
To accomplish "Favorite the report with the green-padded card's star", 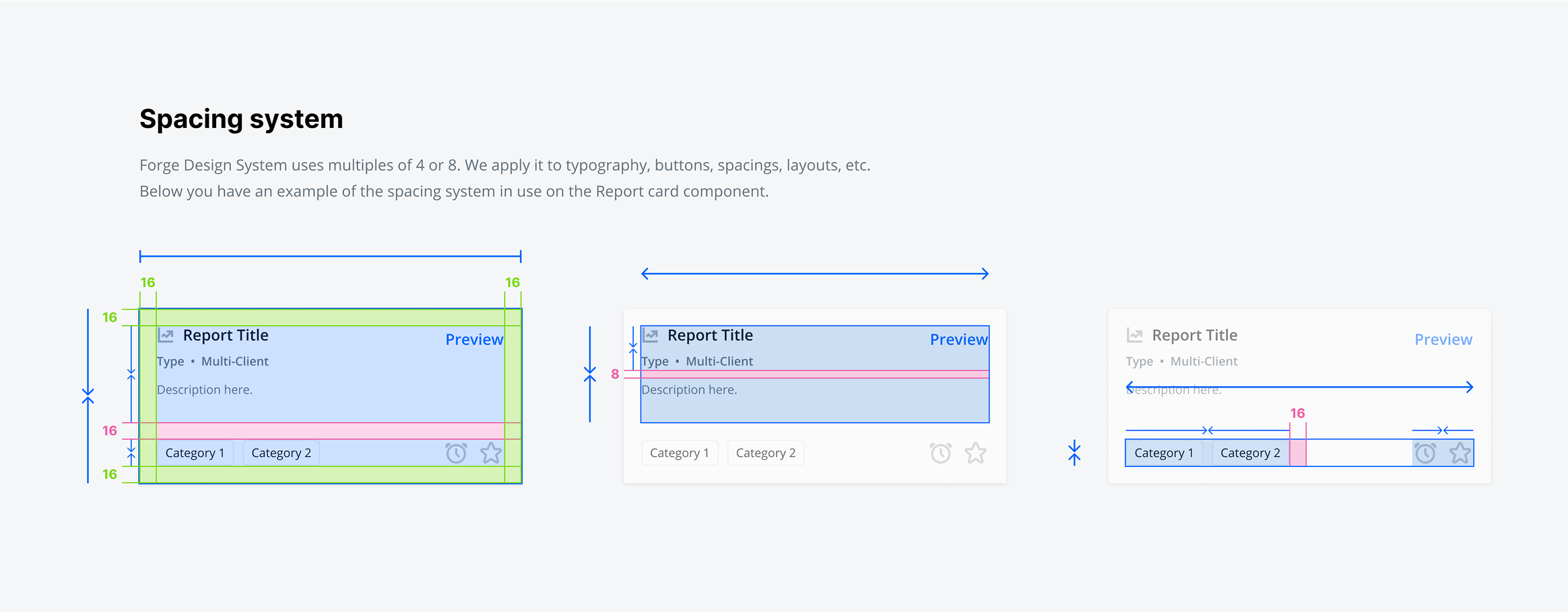I will (491, 453).
